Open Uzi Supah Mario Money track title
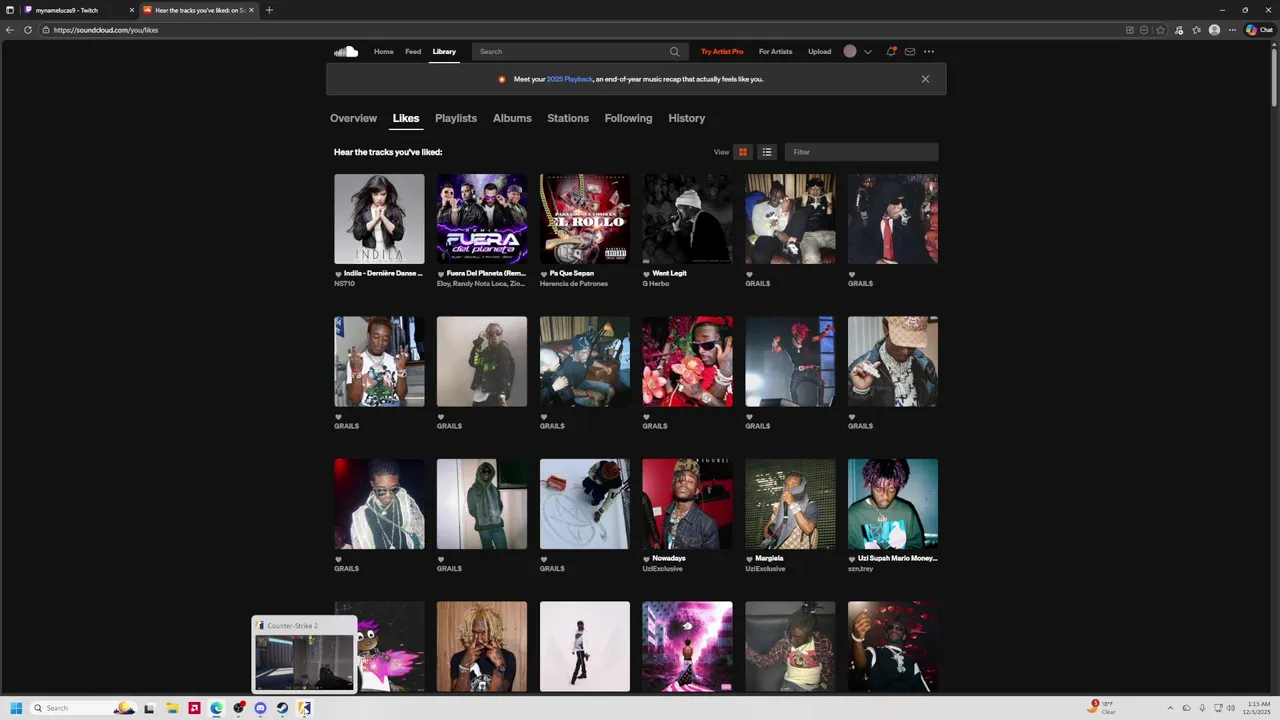 click(898, 558)
